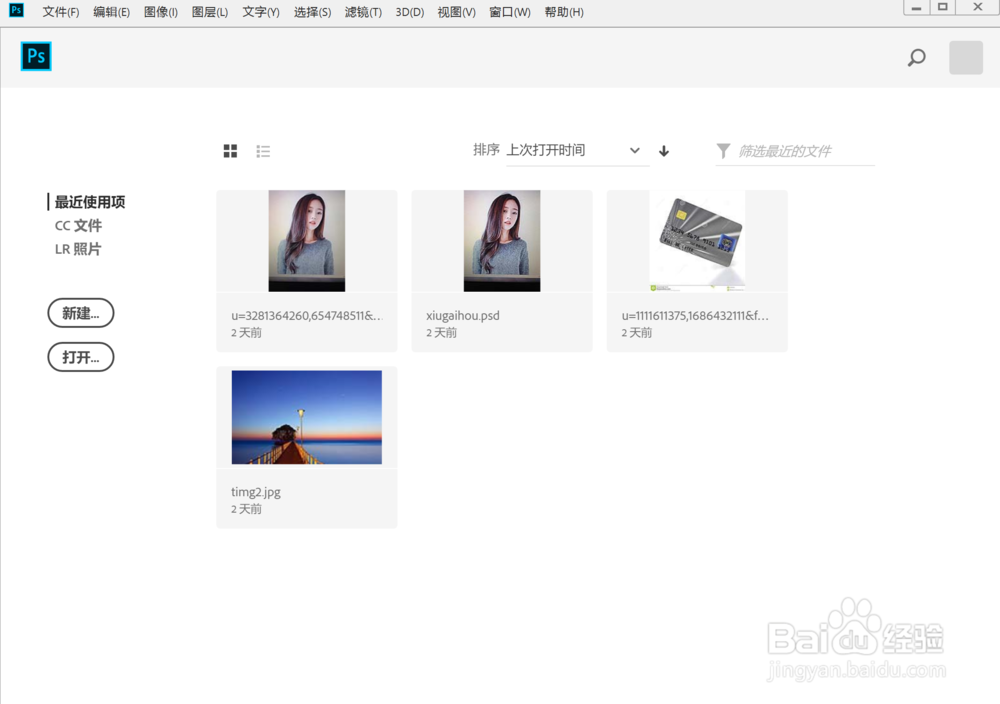Switch to grid view of recent files
1000x704 pixels.
230,150
